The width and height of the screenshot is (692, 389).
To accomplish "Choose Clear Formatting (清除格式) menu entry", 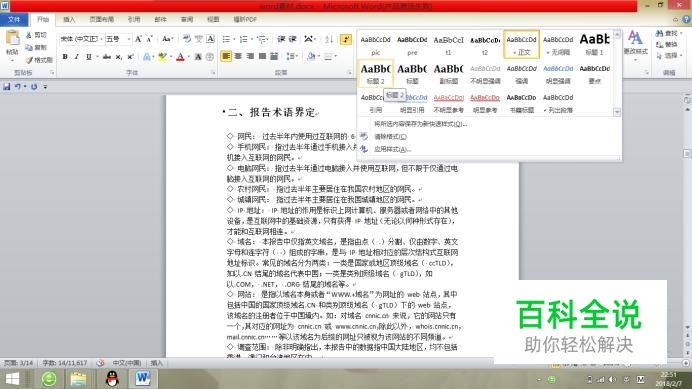I will (390, 137).
